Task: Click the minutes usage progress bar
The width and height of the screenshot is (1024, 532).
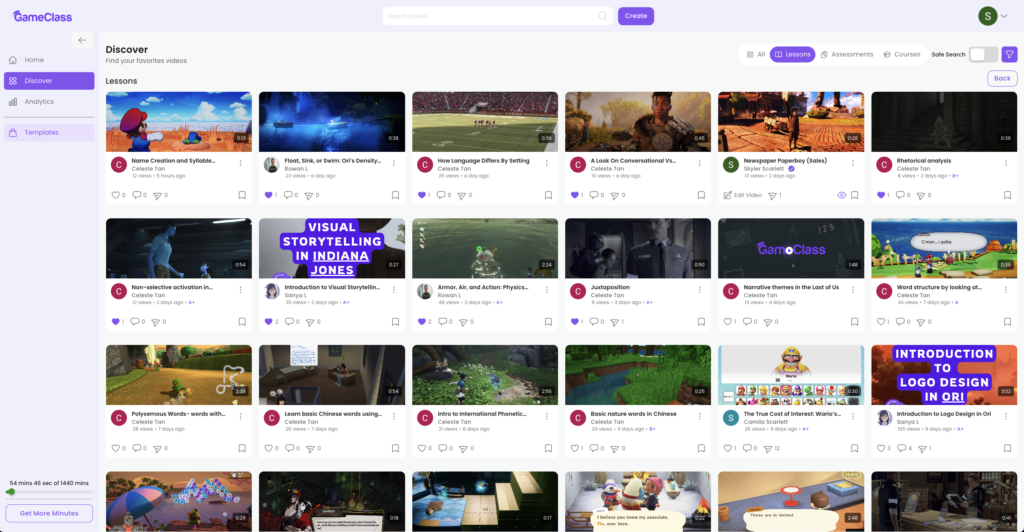Action: (x=49, y=492)
